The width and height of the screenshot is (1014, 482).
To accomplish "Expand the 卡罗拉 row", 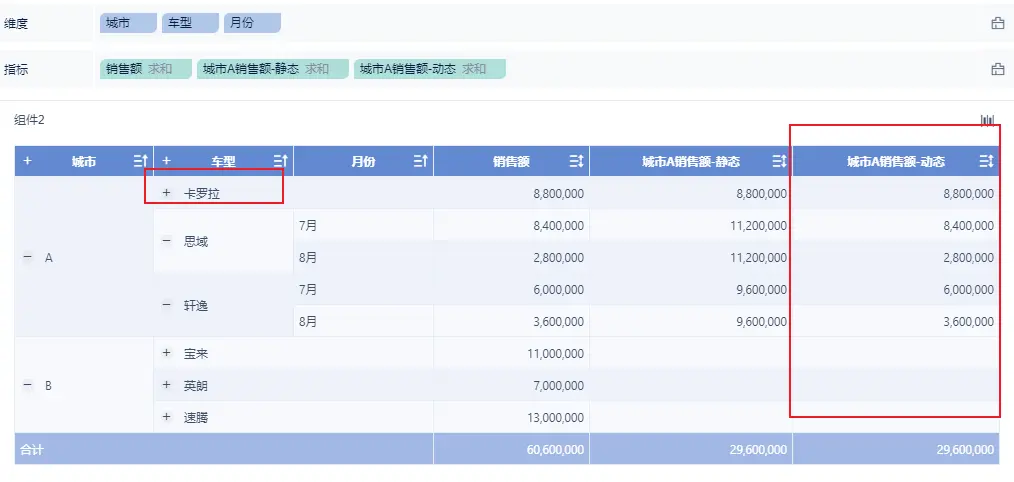I will pyautogui.click(x=166, y=193).
